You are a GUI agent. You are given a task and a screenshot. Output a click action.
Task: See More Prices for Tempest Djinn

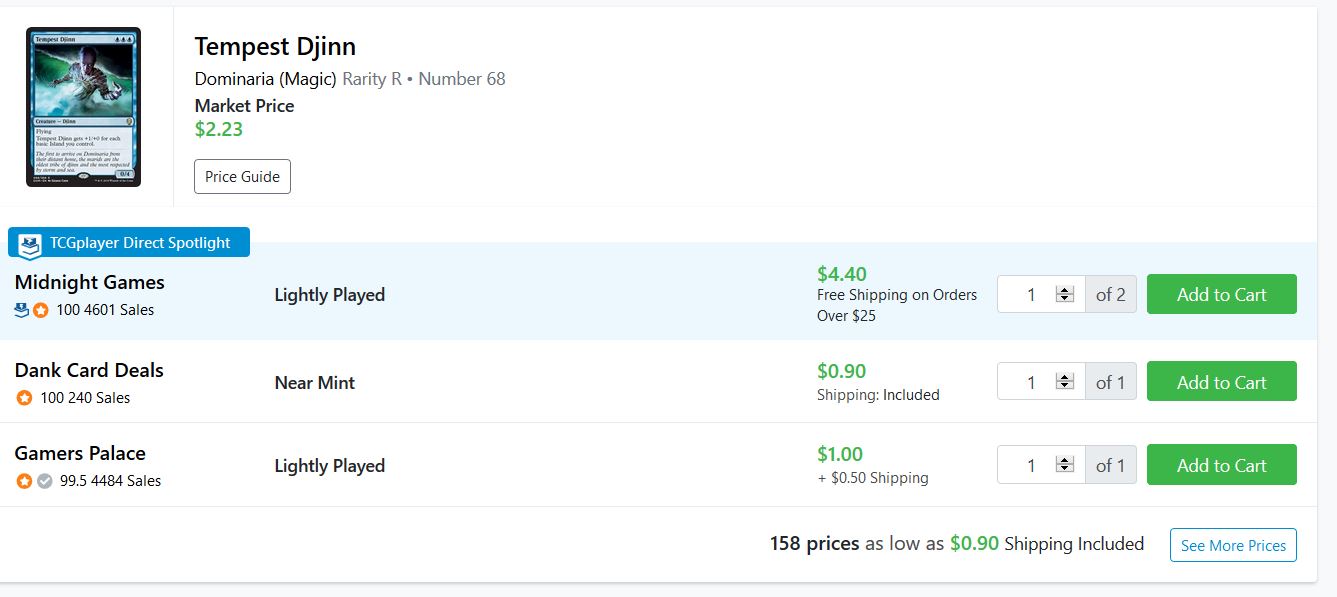[1233, 546]
